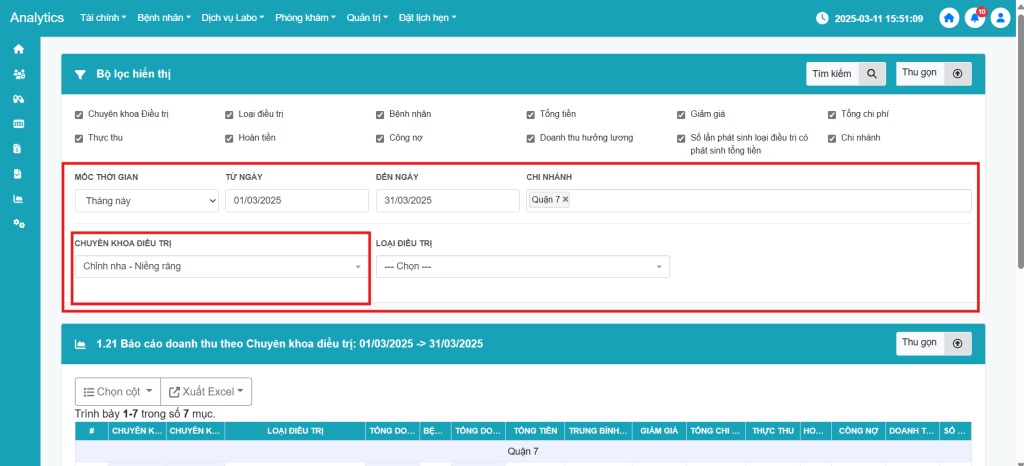
Task: Click the Xuất Excel export button
Action: [208, 392]
